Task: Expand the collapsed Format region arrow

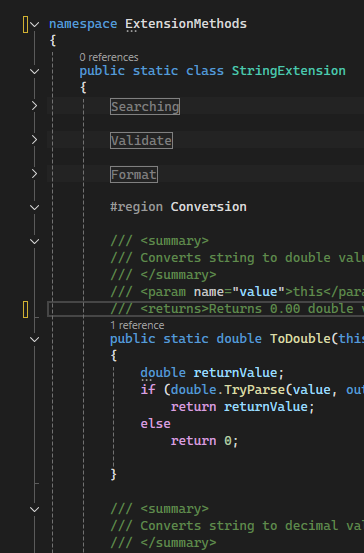Action: pos(35,174)
